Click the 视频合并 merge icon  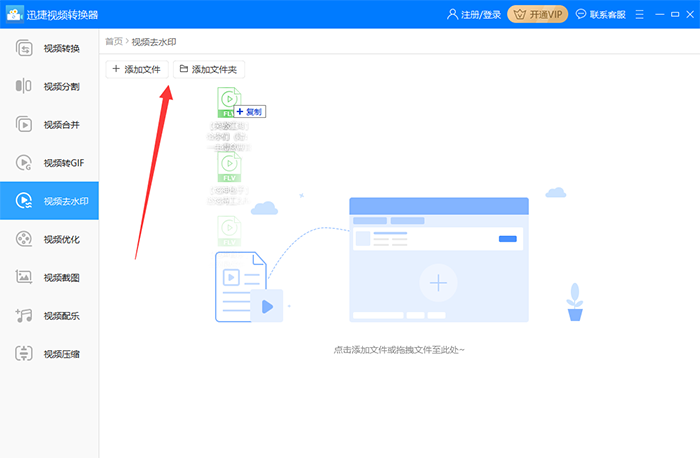[x=24, y=125]
